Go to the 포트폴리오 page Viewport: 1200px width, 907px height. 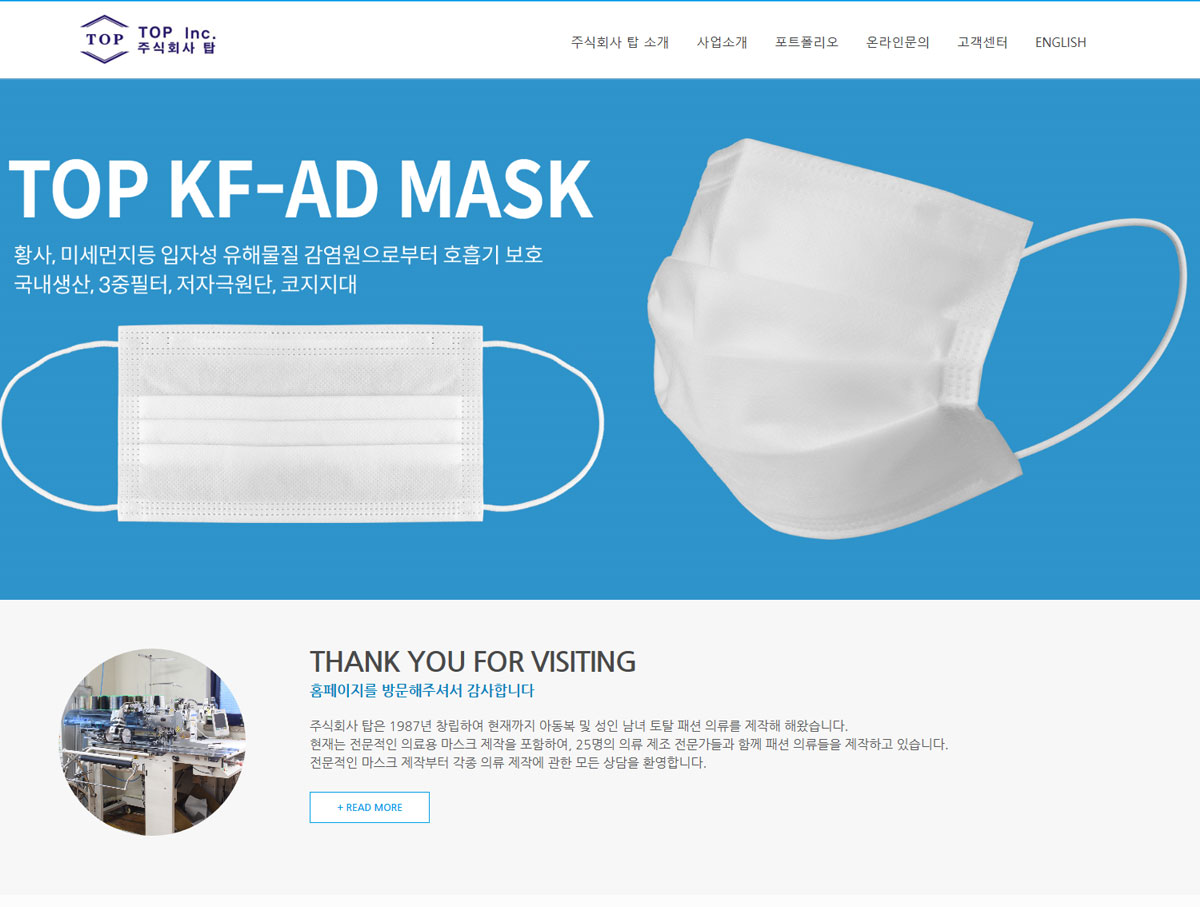(x=807, y=42)
